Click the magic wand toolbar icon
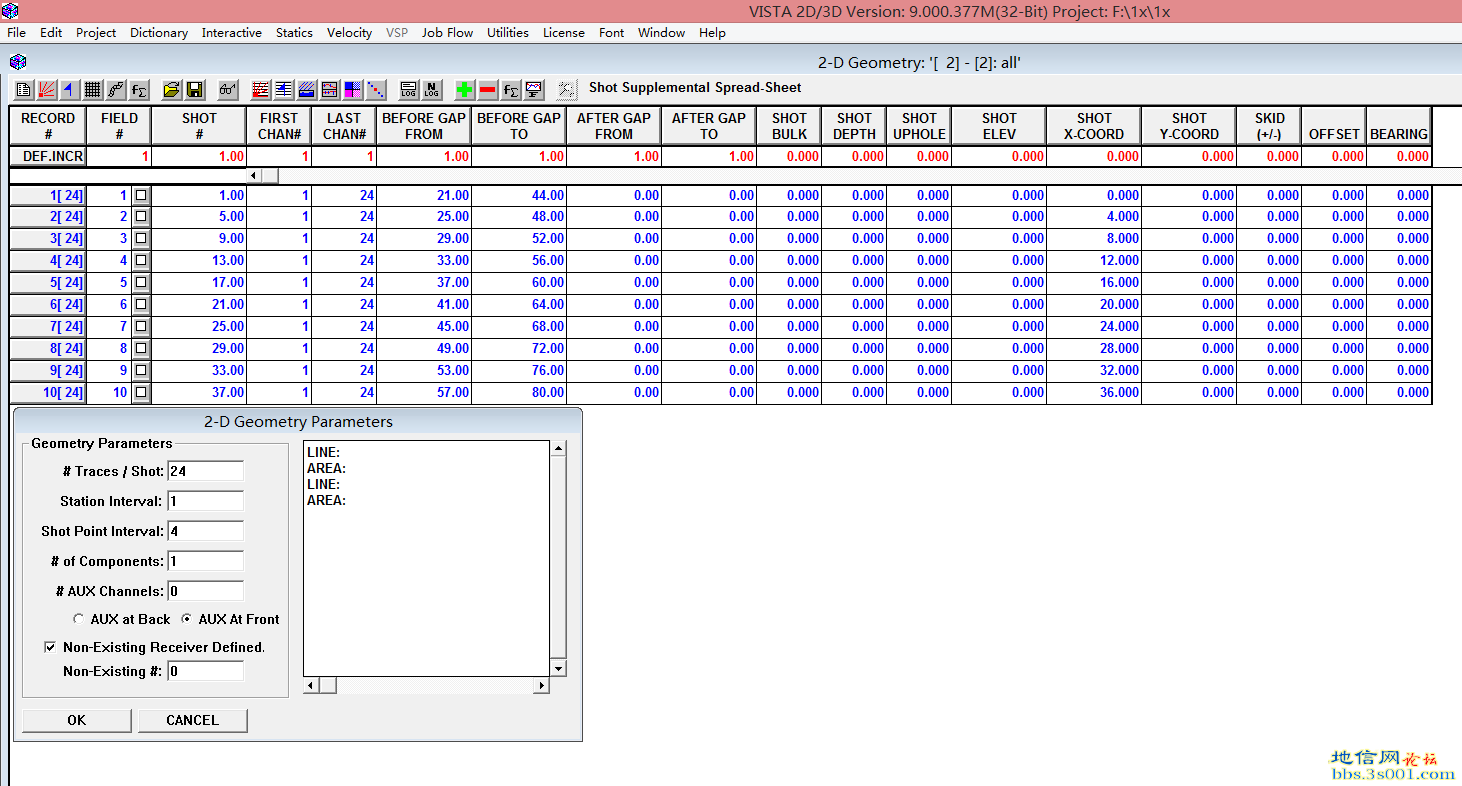The height and width of the screenshot is (786, 1462). click(x=567, y=90)
